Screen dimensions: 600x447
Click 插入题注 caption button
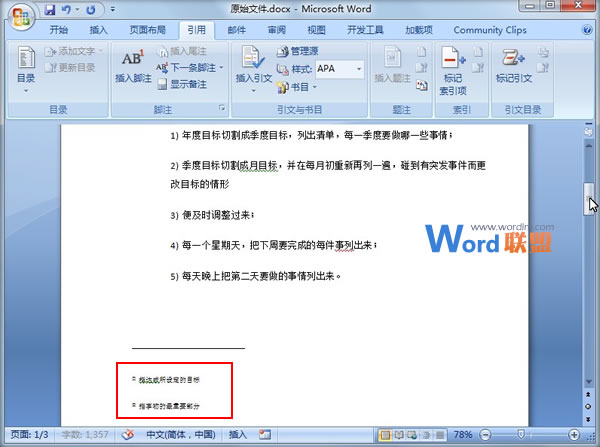(x=392, y=65)
